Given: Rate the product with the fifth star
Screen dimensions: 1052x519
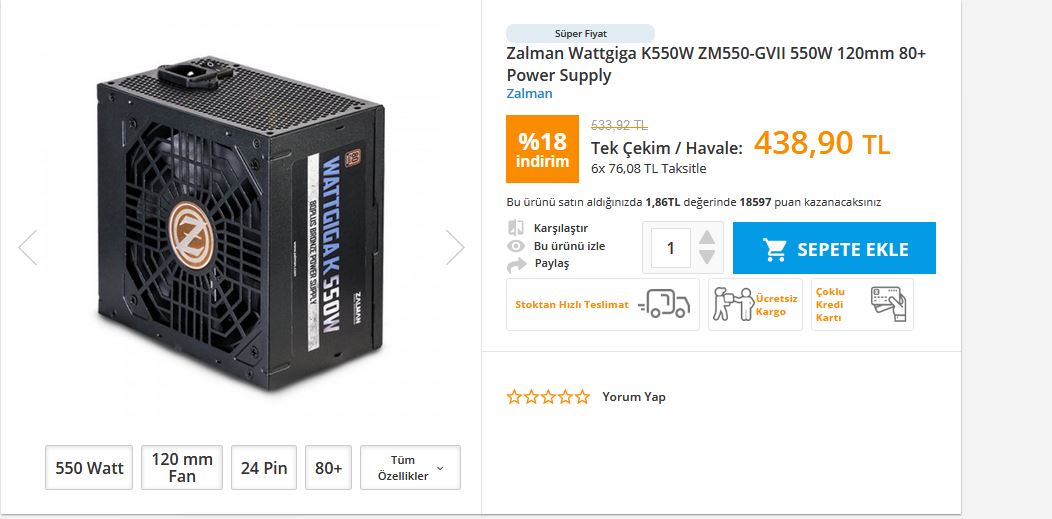Looking at the screenshot, I should tap(582, 397).
